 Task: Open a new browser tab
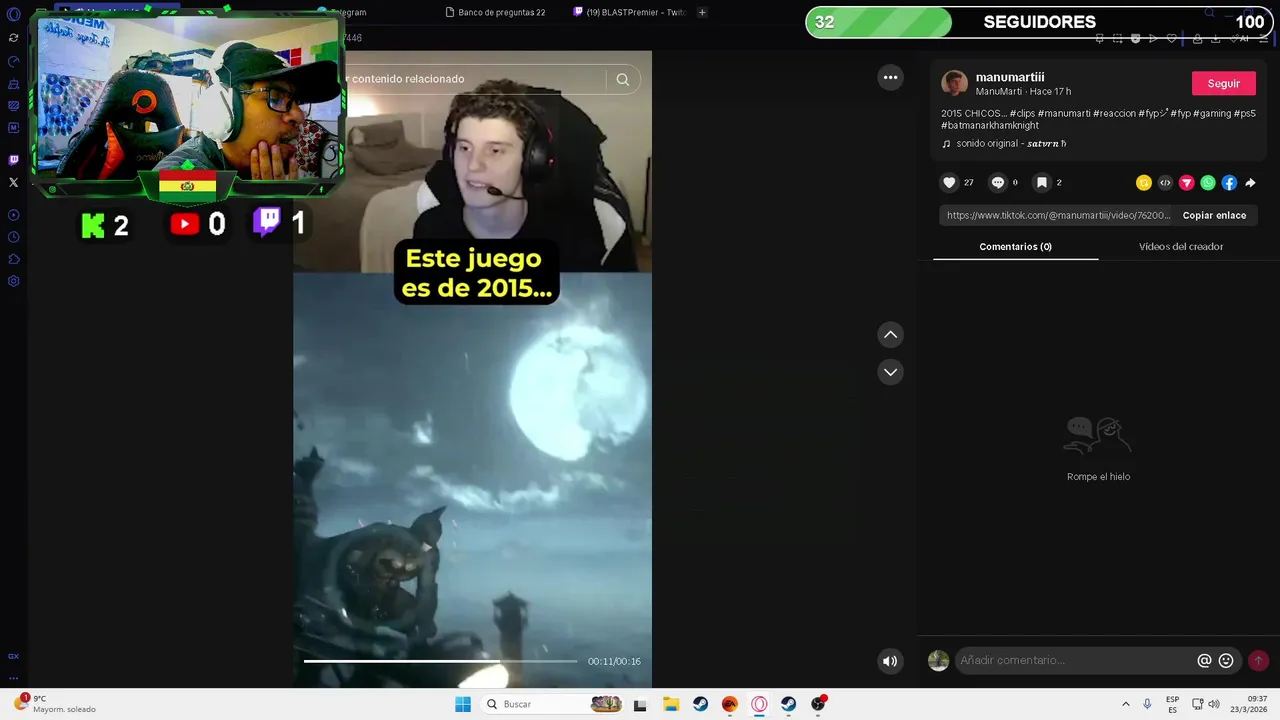[x=702, y=12]
